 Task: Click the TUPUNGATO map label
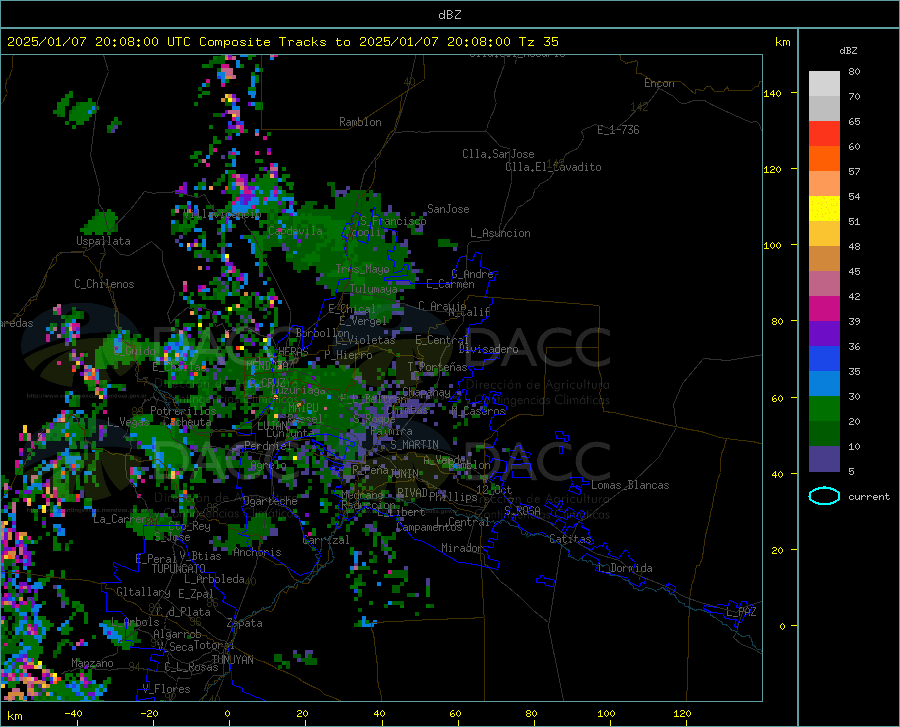pyautogui.click(x=179, y=569)
